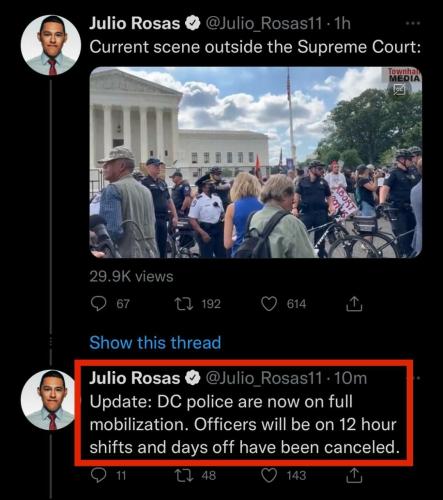Open the DC police full mobilization tweet text

244,424
